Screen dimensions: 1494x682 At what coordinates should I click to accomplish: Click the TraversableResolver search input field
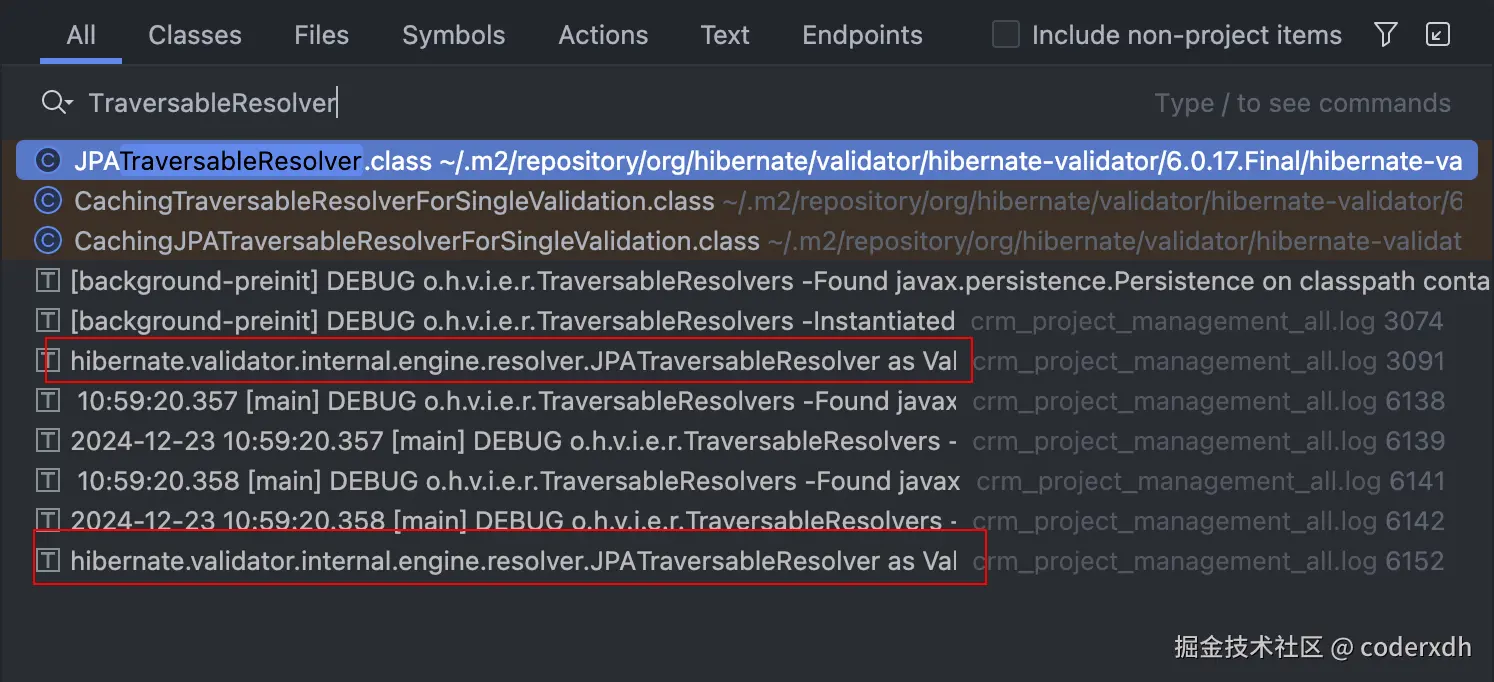(600, 103)
